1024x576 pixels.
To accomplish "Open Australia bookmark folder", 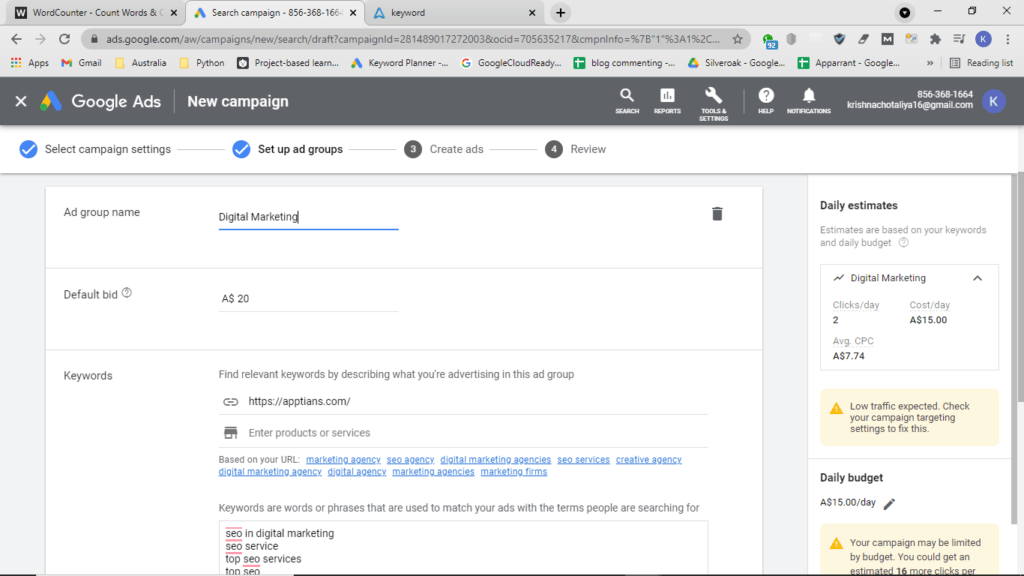I will [x=140, y=63].
